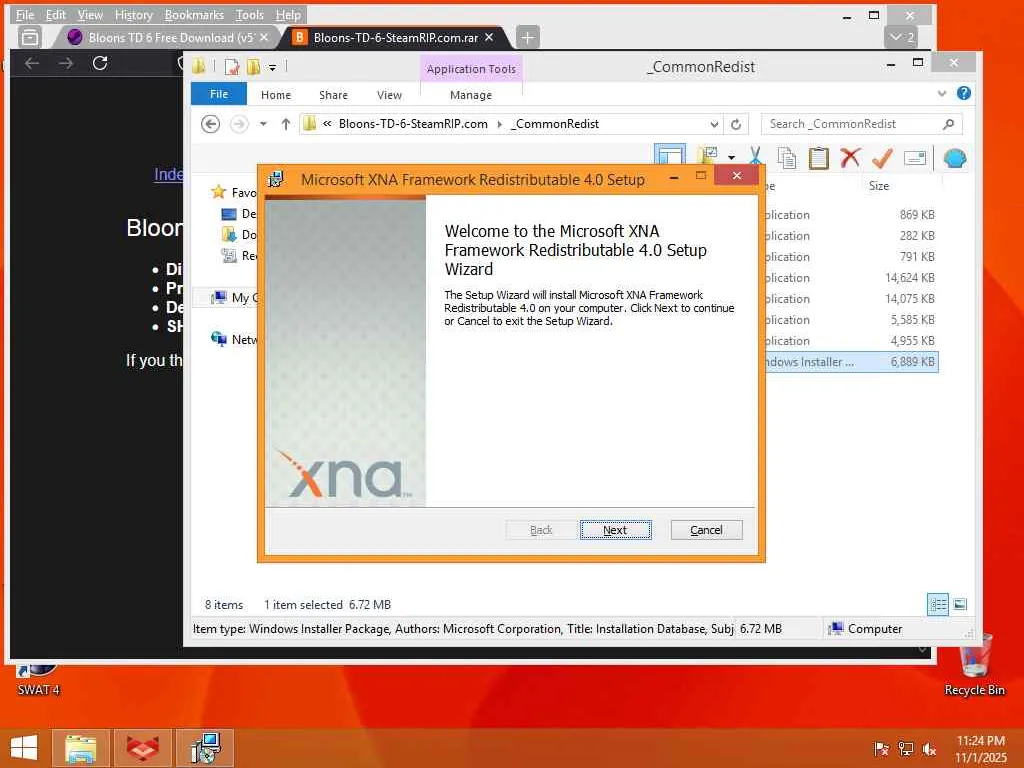Expand the address bar history dropdown
The image size is (1024, 768).
[714, 124]
